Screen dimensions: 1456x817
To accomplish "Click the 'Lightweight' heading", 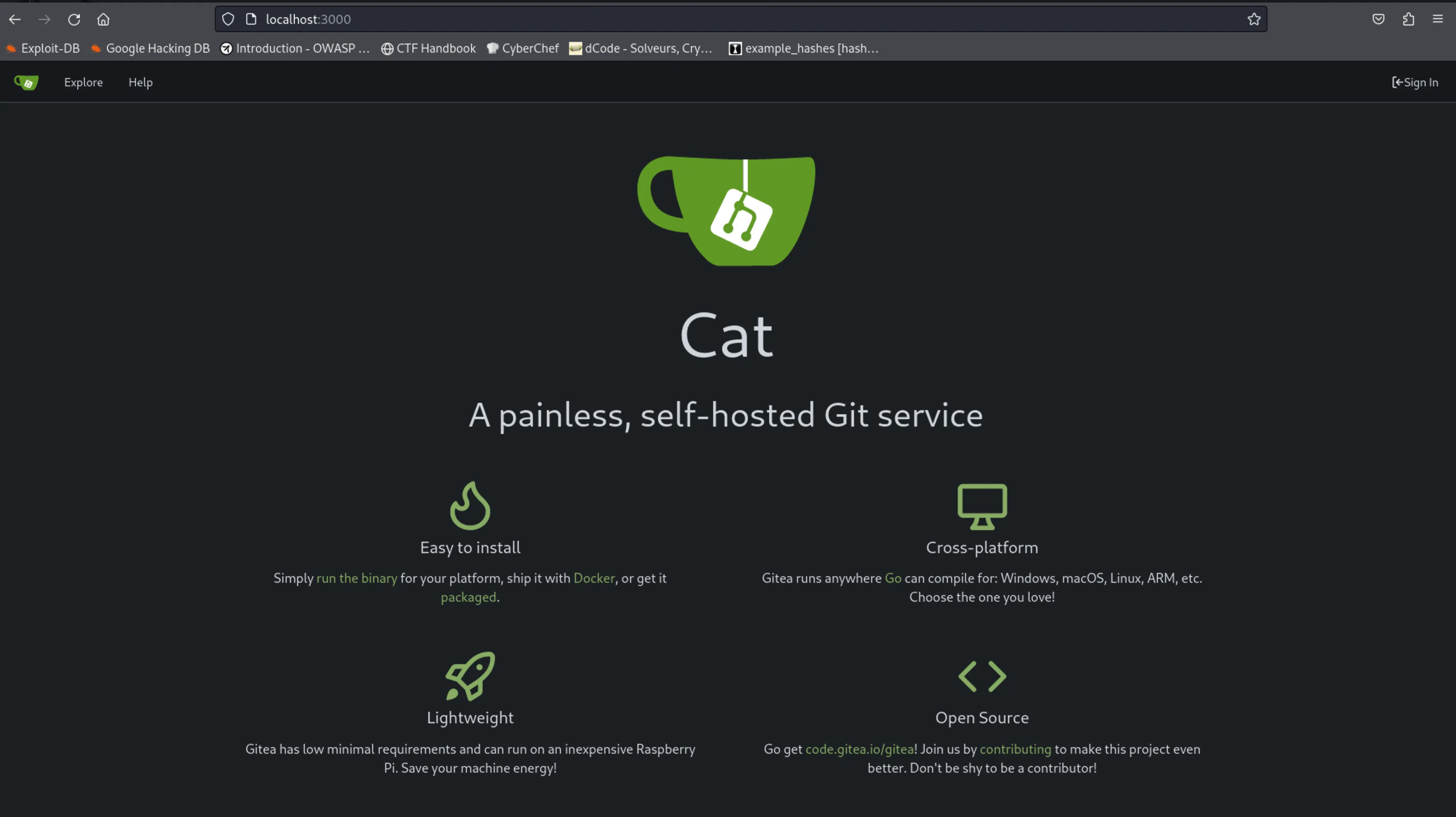I will tap(470, 718).
